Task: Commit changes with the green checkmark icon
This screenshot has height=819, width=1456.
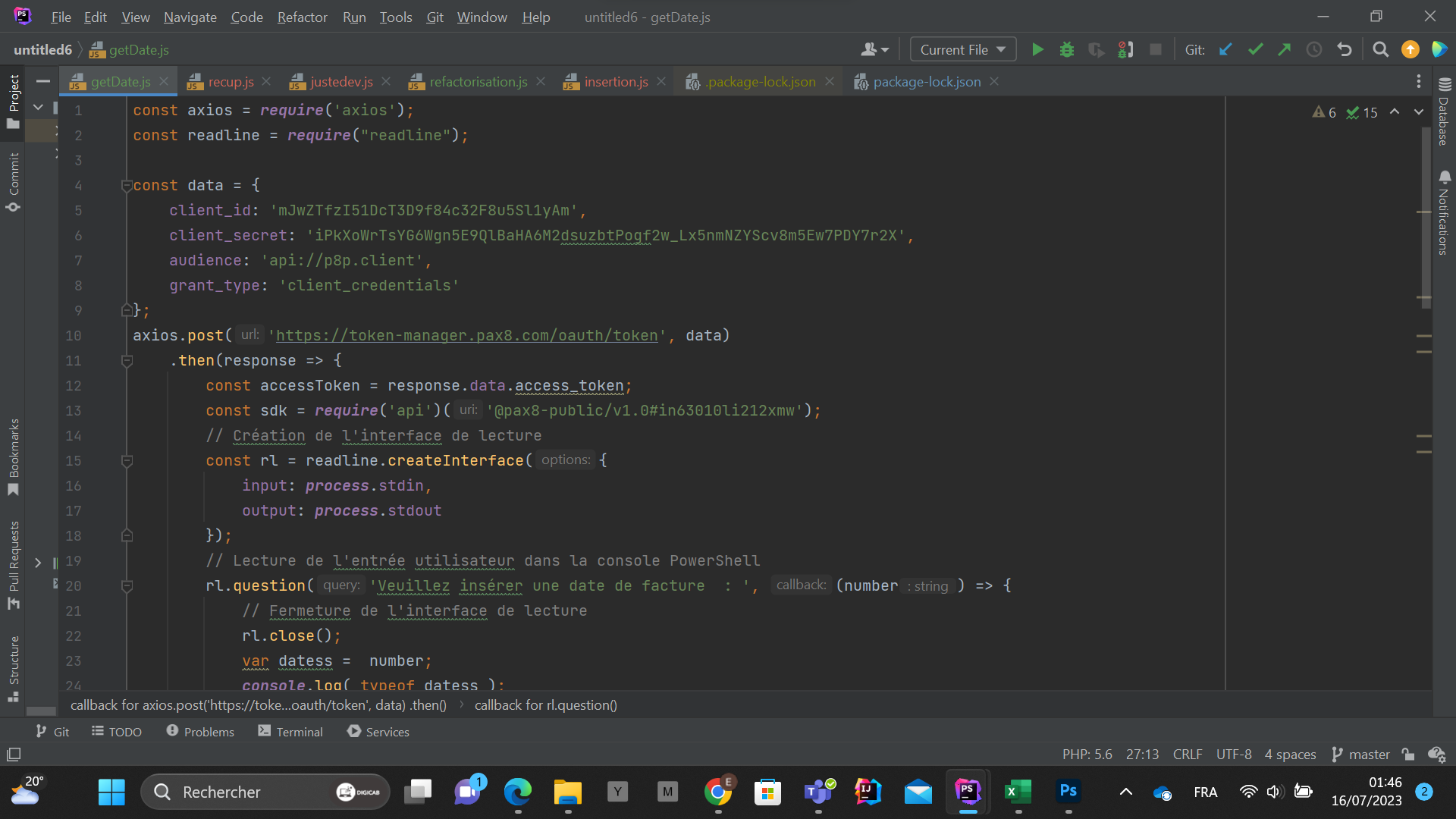Action: pyautogui.click(x=1255, y=50)
